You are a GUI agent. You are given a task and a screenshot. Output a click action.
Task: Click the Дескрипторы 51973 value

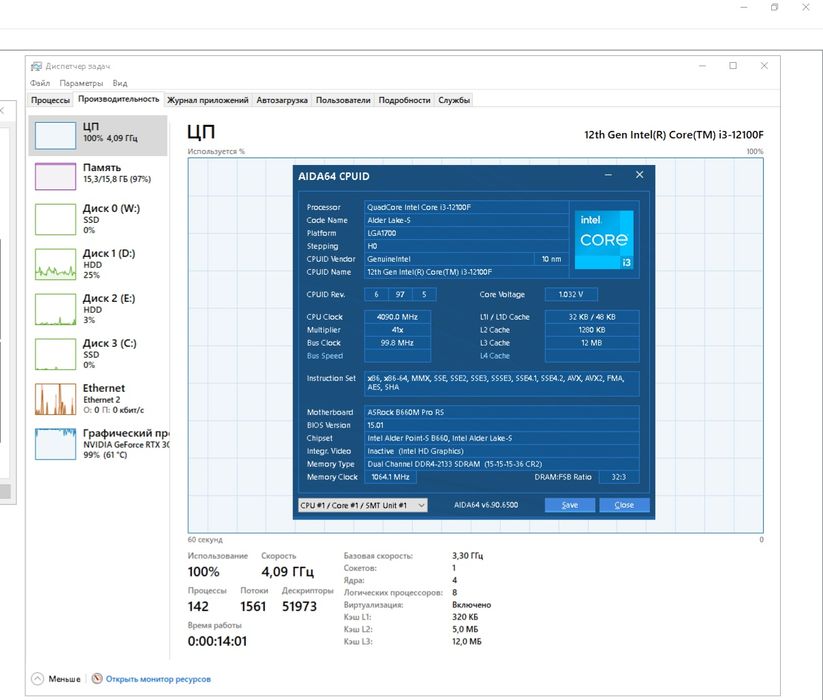299,607
